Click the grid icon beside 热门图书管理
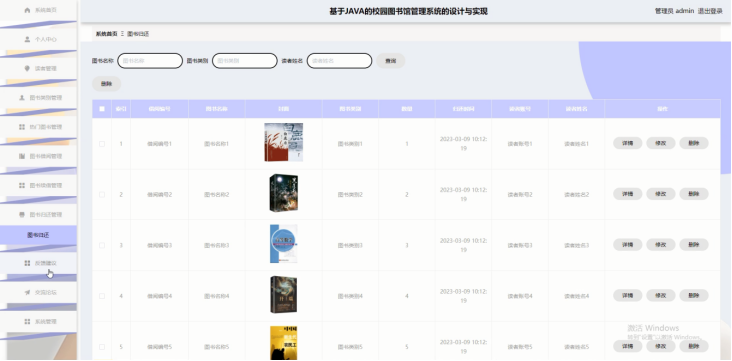The image size is (732, 361). pyautogui.click(x=21, y=127)
